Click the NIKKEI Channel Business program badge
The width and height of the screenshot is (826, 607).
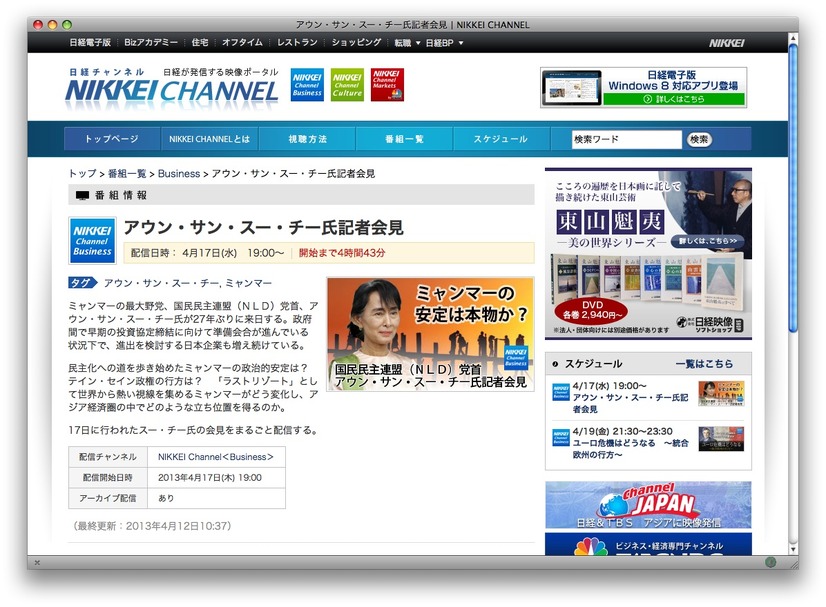[x=92, y=240]
